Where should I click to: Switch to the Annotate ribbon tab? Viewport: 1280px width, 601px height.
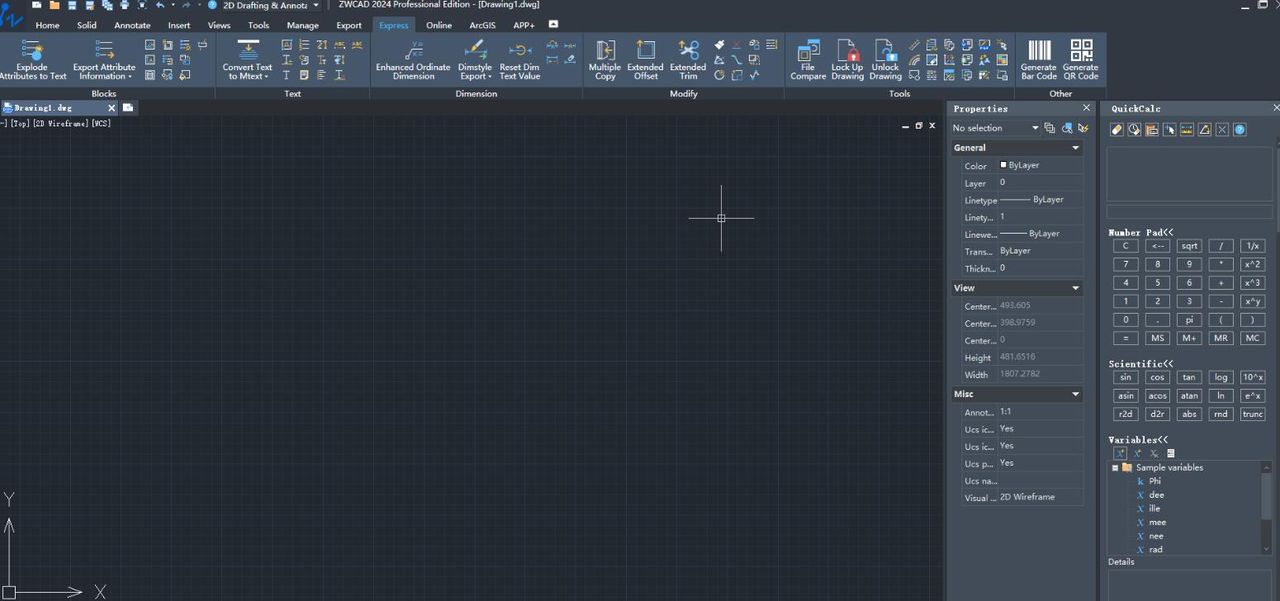(x=132, y=25)
